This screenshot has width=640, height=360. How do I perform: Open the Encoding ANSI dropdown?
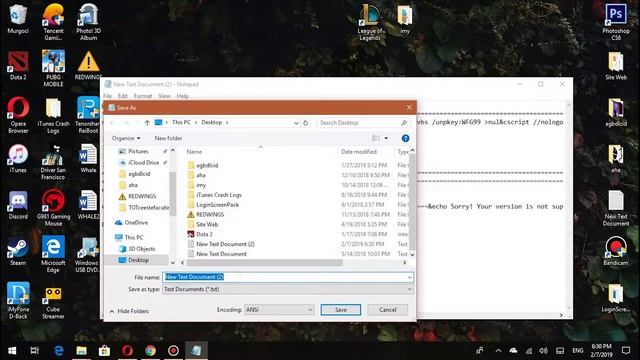coord(279,310)
